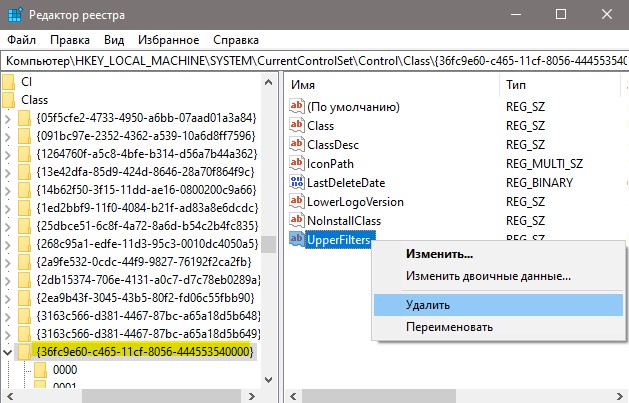Open the Вид menu
Screen dimensions: 629x403
point(114,40)
